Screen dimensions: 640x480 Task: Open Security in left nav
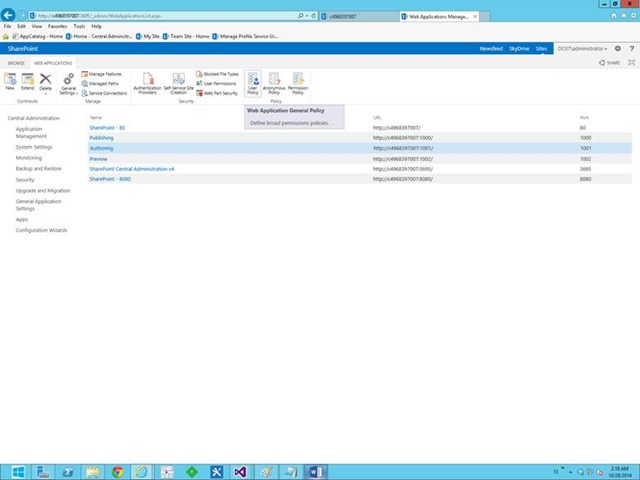click(25, 180)
